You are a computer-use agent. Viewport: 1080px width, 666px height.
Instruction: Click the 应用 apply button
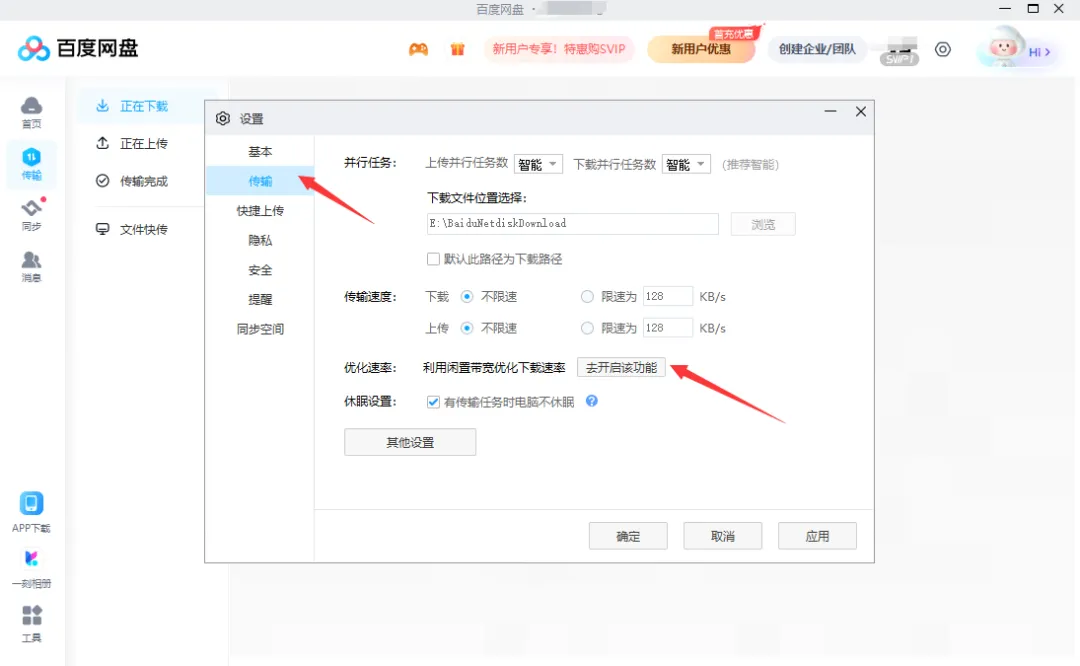(x=818, y=536)
